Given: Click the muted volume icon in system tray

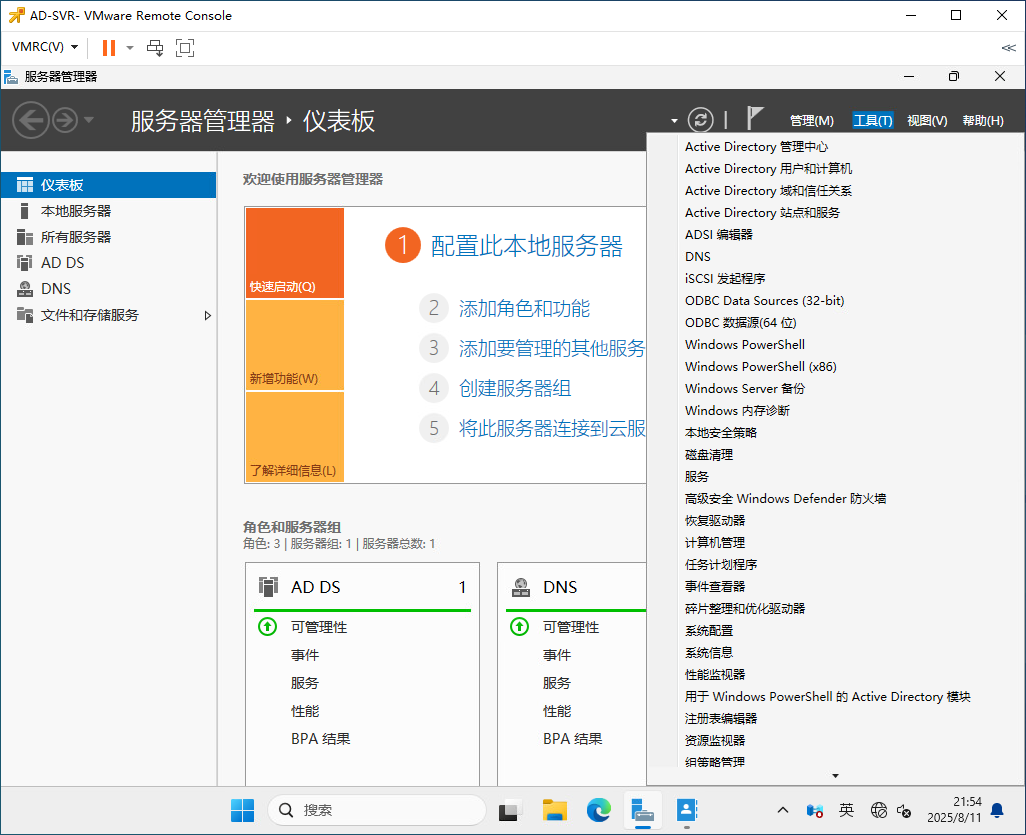Looking at the screenshot, I should [x=905, y=811].
